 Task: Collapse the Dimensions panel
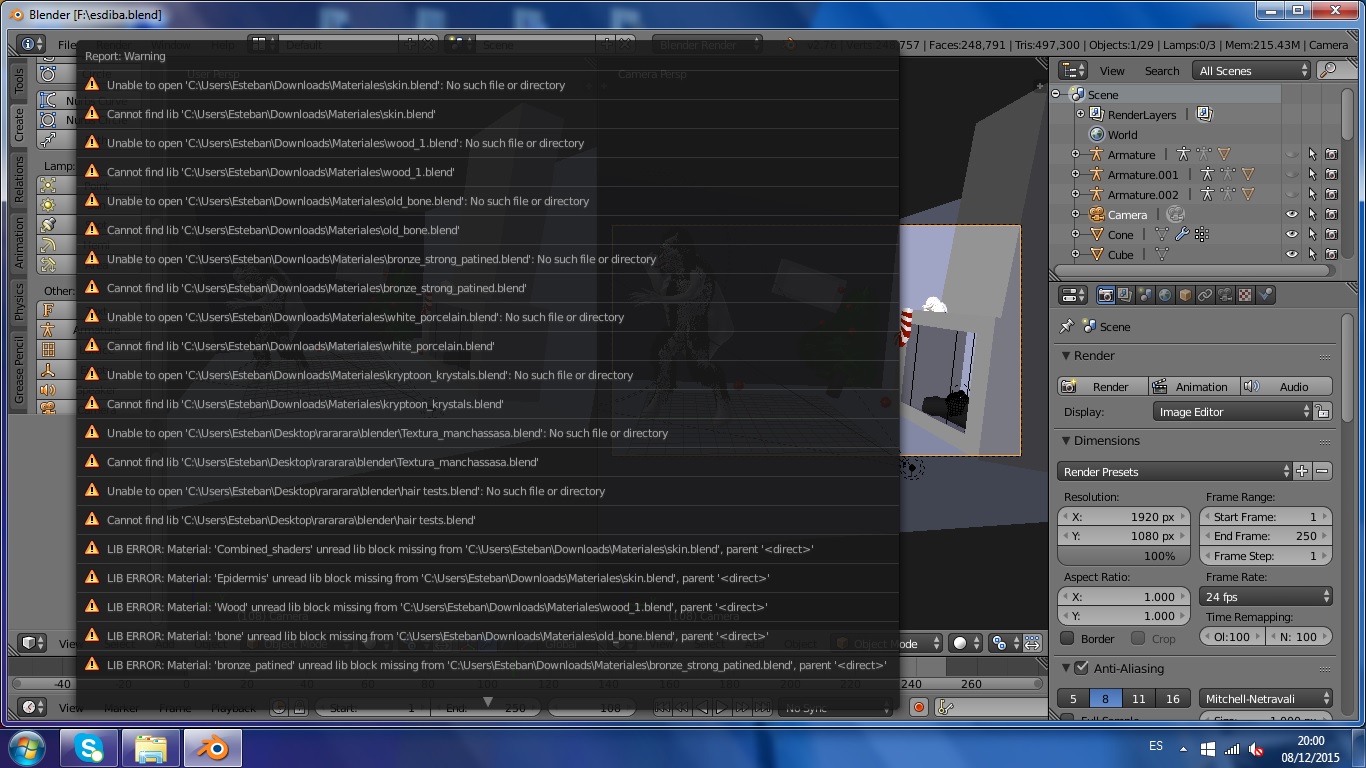click(1065, 441)
